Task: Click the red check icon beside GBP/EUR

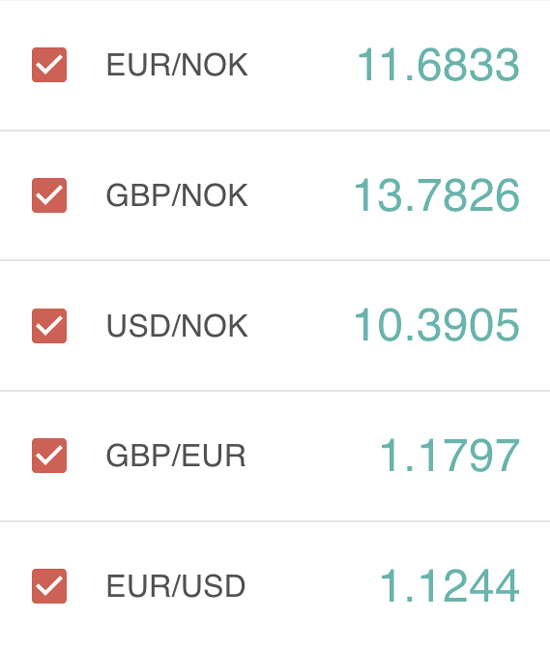Action: tap(49, 455)
